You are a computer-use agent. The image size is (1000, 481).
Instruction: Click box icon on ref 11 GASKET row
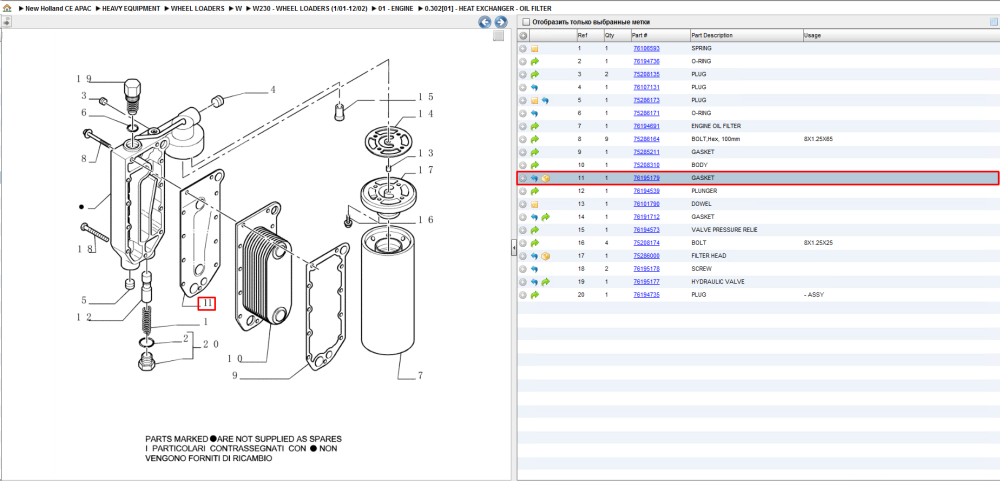pyautogui.click(x=545, y=178)
